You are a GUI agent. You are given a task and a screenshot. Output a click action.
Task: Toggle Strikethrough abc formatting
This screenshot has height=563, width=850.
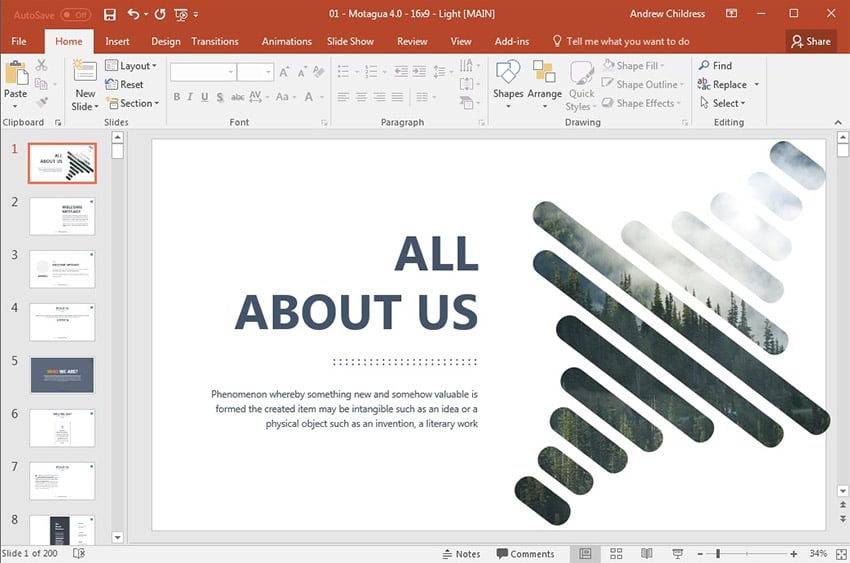[237, 97]
